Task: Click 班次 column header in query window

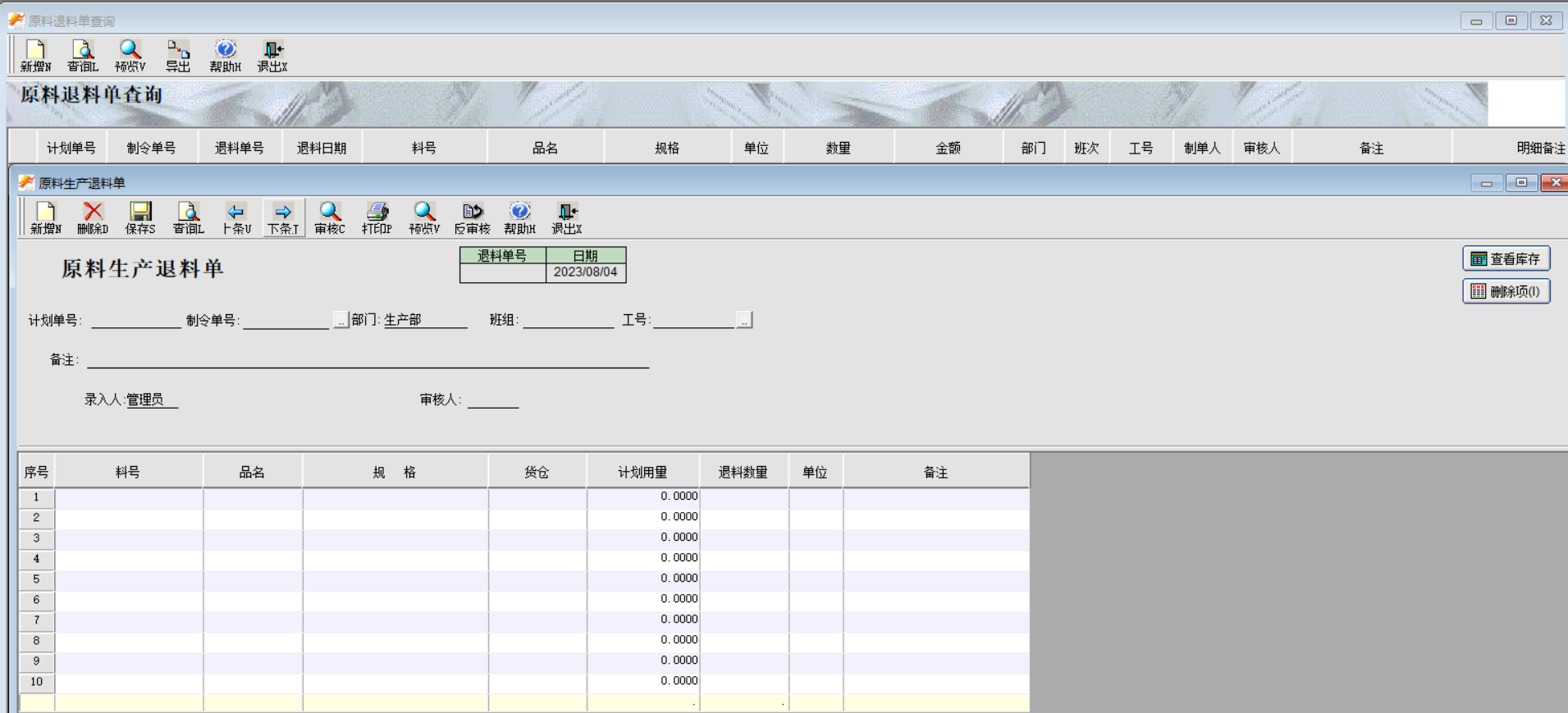Action: [x=1086, y=148]
